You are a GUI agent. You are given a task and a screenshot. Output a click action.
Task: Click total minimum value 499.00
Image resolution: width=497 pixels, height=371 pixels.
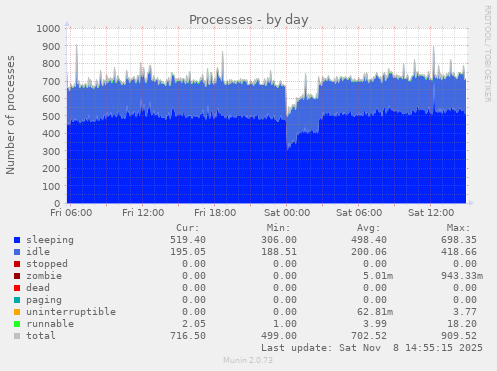tap(279, 336)
